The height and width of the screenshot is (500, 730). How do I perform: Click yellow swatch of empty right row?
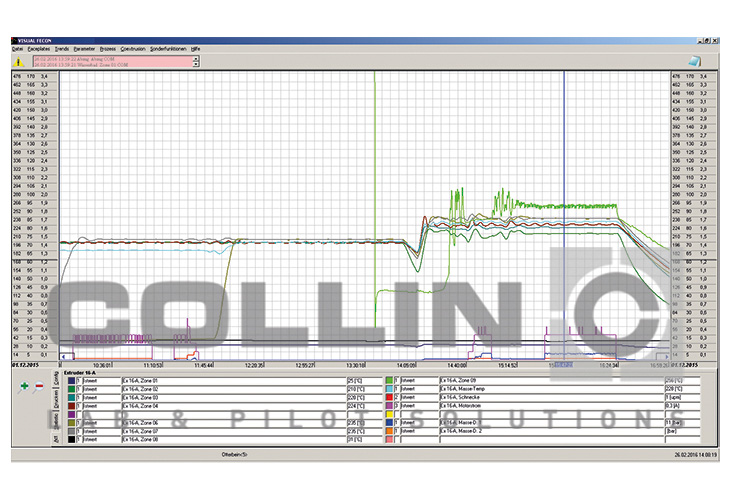click(389, 414)
